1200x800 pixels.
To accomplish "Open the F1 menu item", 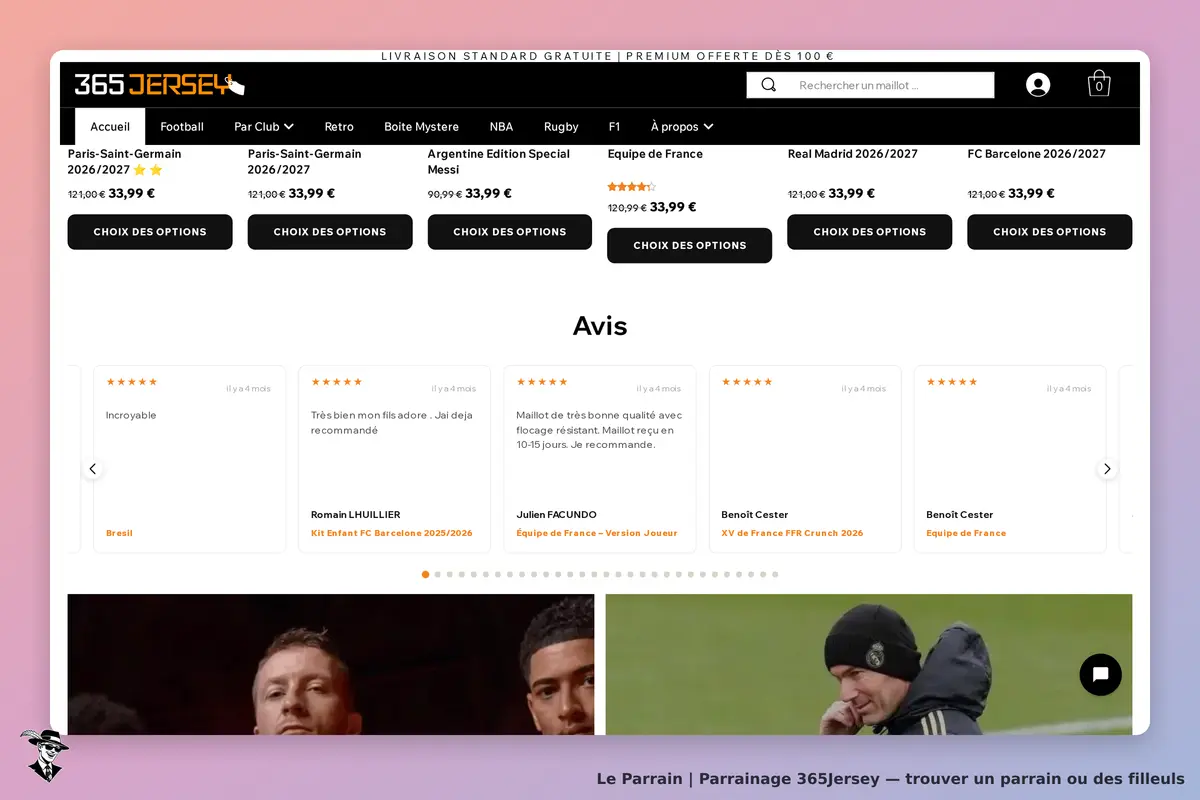I will click(614, 127).
